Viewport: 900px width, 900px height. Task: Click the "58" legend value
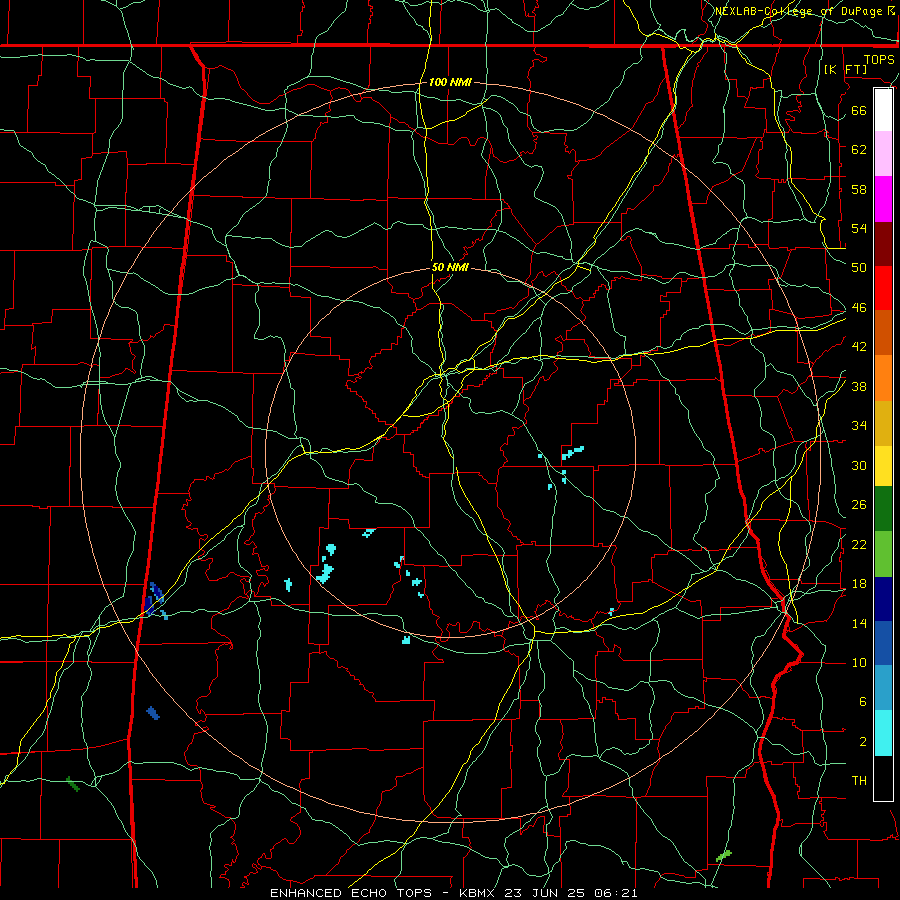859,189
